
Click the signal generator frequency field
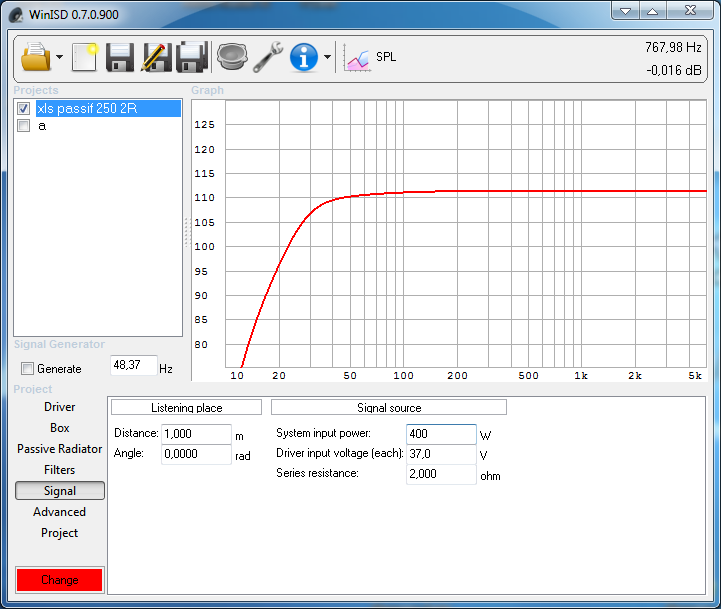(133, 365)
